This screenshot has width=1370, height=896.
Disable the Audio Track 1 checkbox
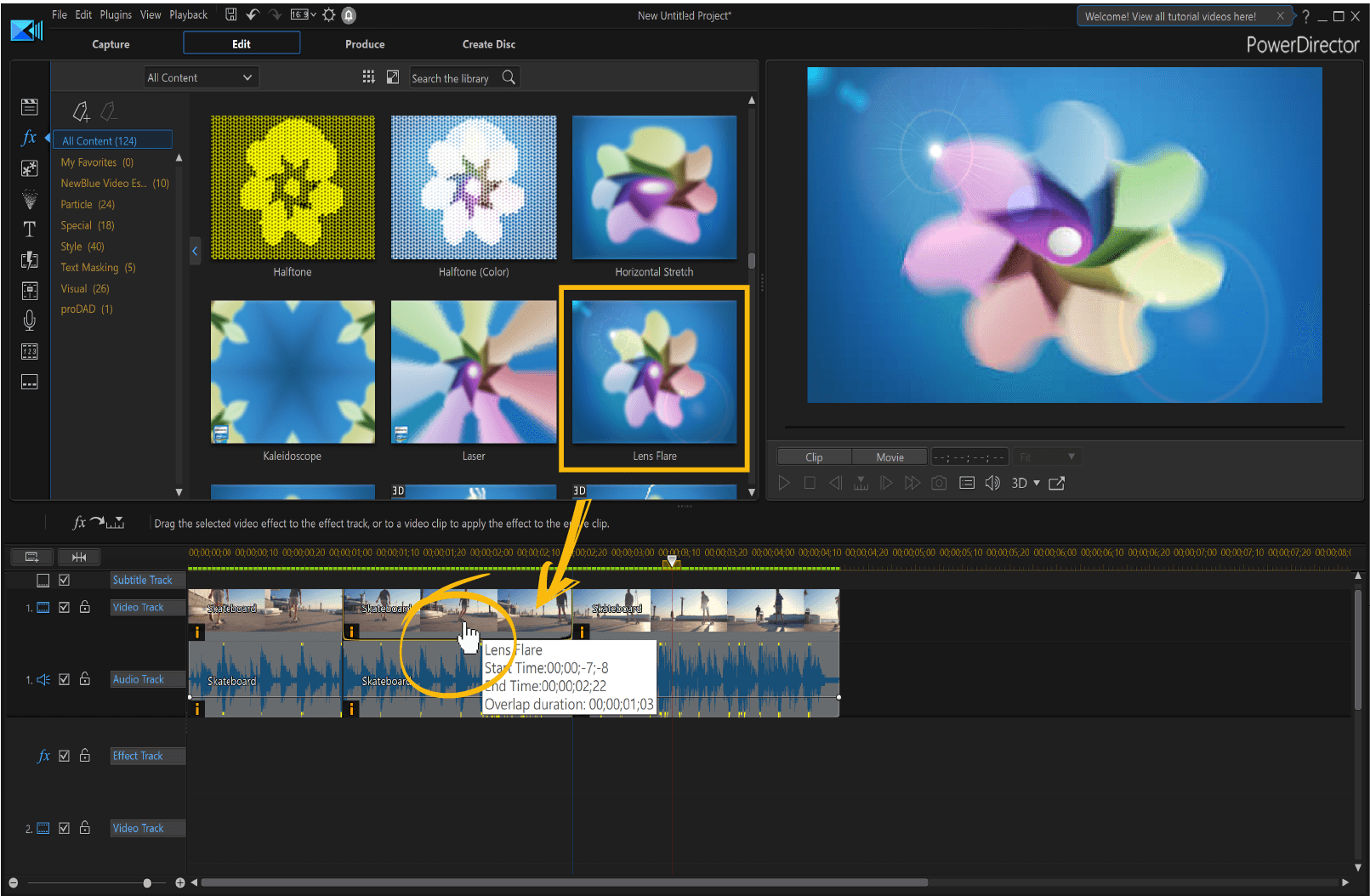click(x=64, y=679)
